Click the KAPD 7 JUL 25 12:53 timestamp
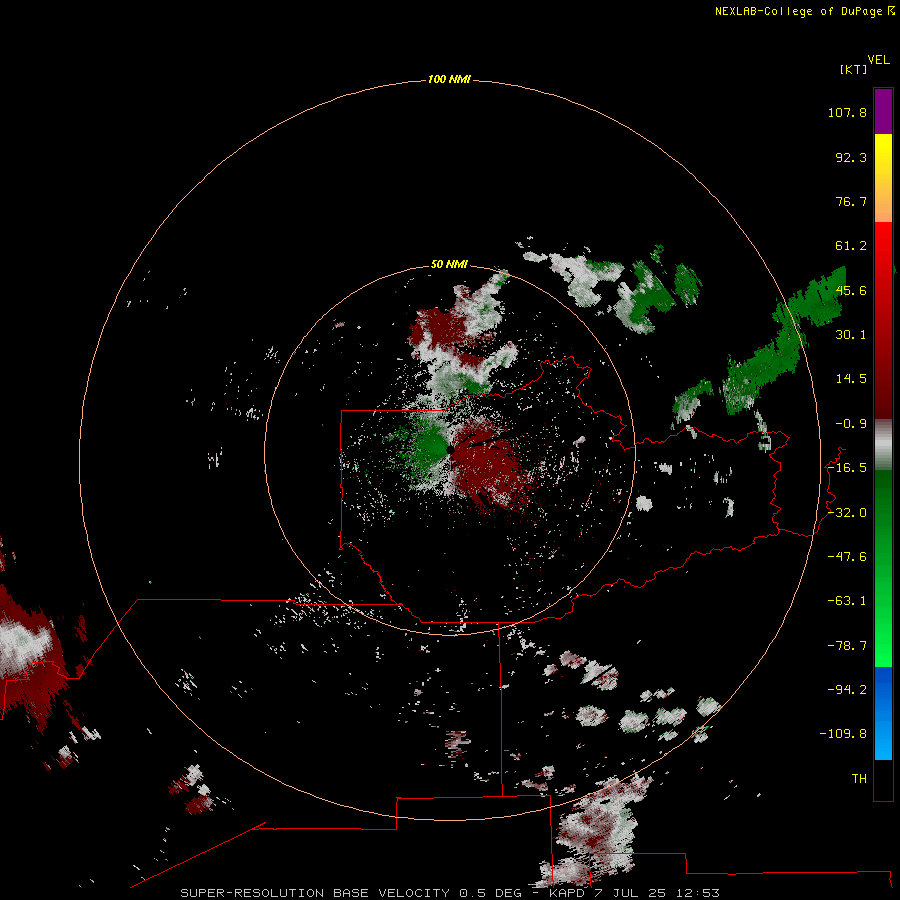Viewport: 900px width, 900px height. coord(634,893)
